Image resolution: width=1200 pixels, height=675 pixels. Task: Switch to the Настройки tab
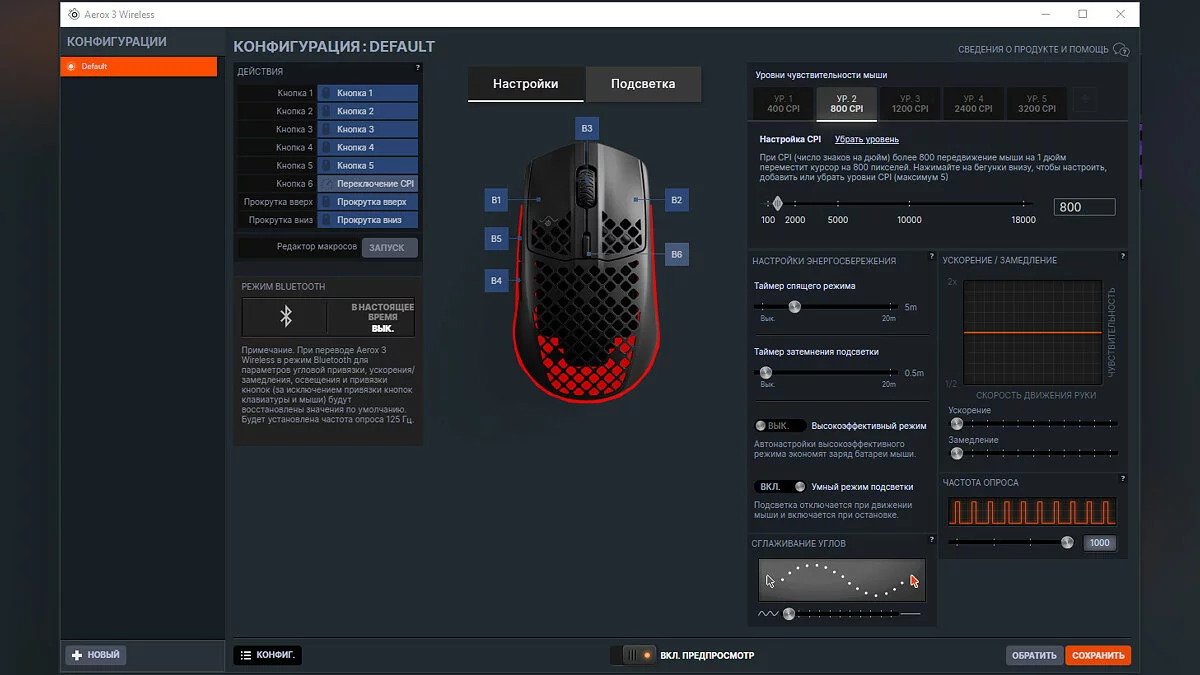pyautogui.click(x=526, y=84)
